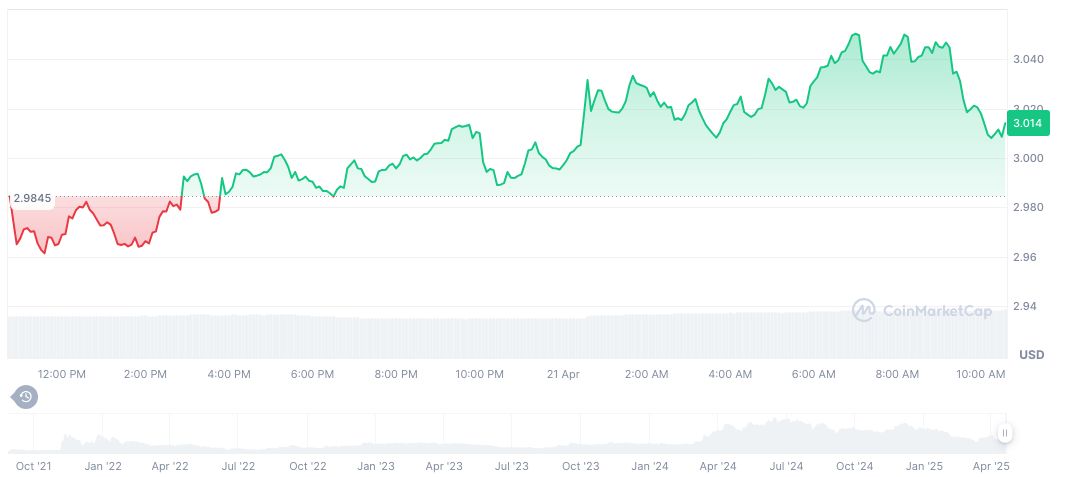Jump to Jan '23 on navigator timeline
The width and height of the screenshot is (1072, 477).
click(374, 466)
